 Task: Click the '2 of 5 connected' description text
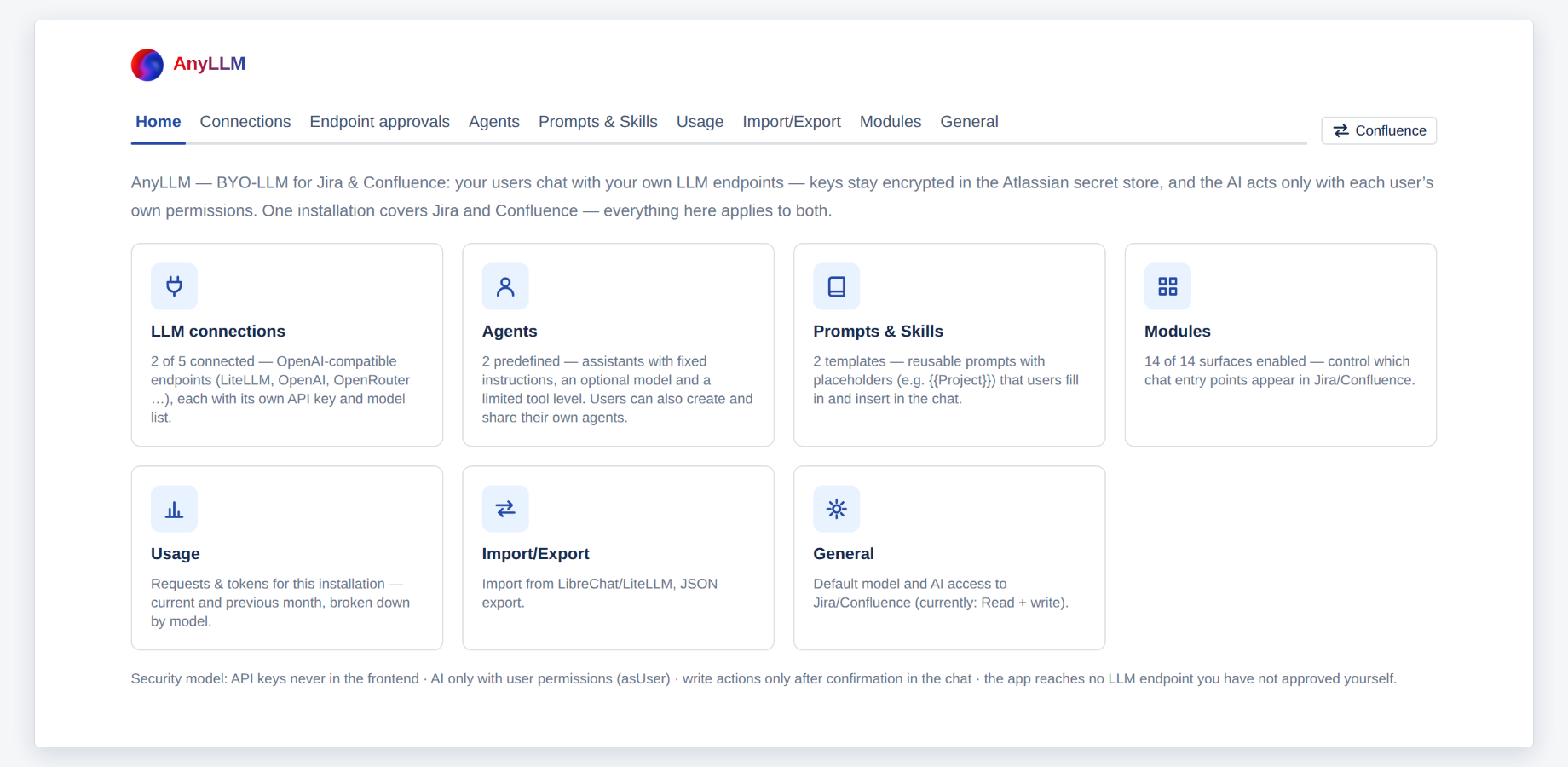[280, 389]
